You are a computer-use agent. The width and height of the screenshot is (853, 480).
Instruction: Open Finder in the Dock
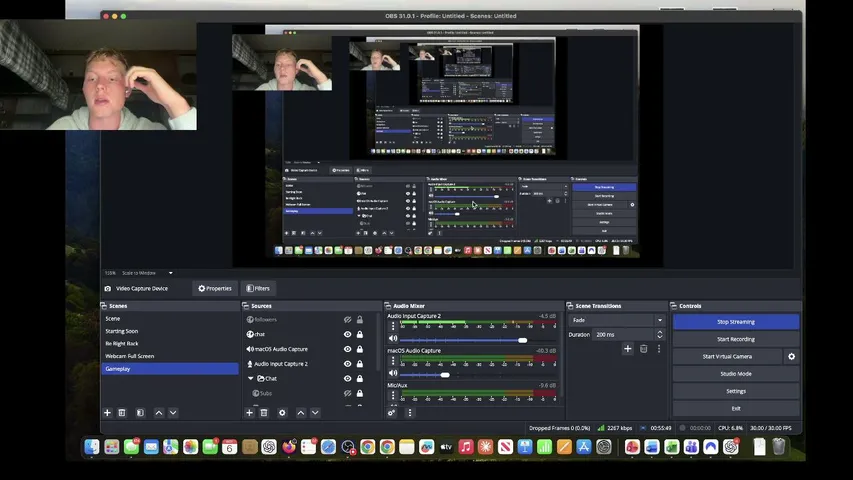(x=92, y=447)
